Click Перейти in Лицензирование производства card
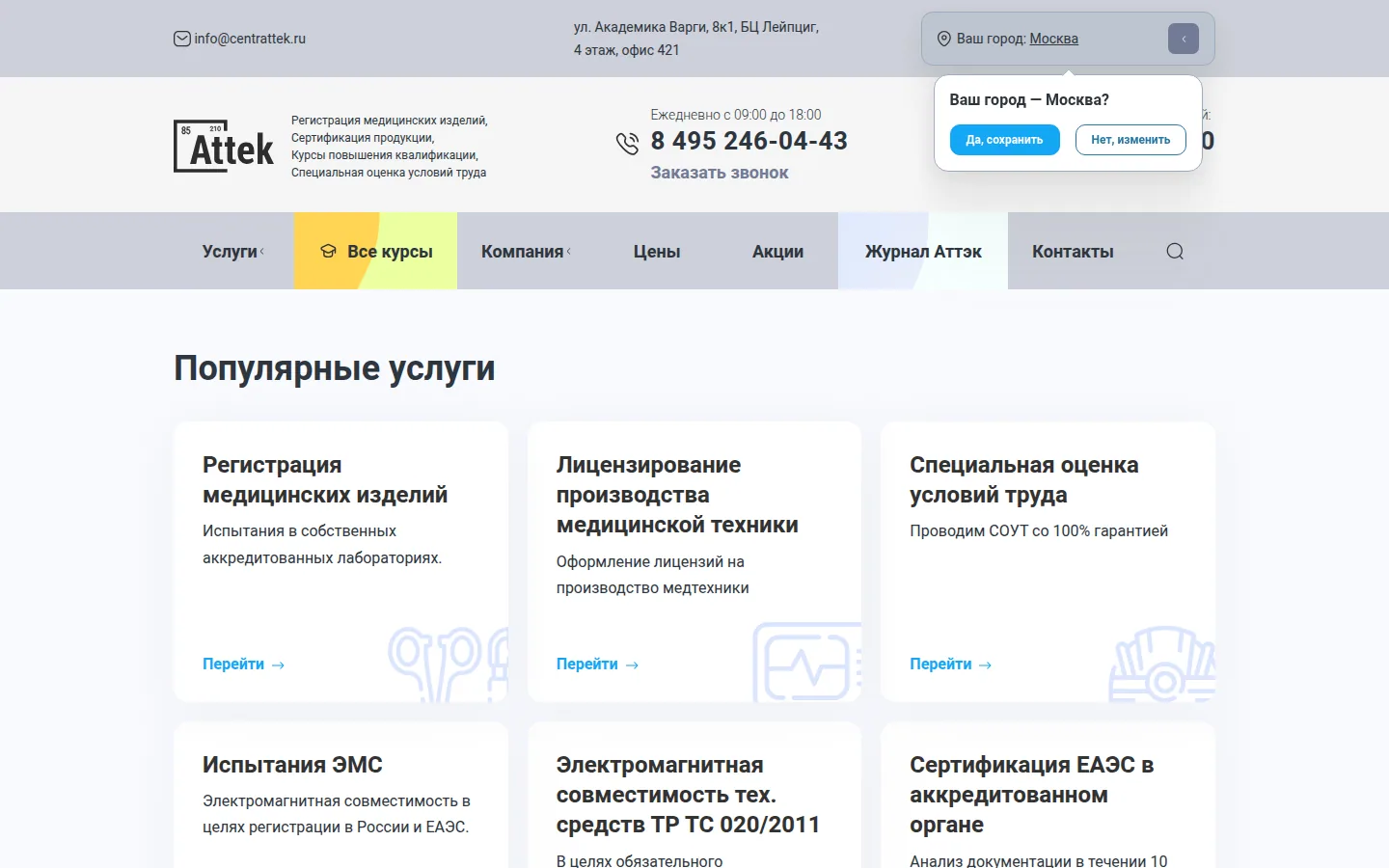The height and width of the screenshot is (868, 1389). pyautogui.click(x=586, y=664)
